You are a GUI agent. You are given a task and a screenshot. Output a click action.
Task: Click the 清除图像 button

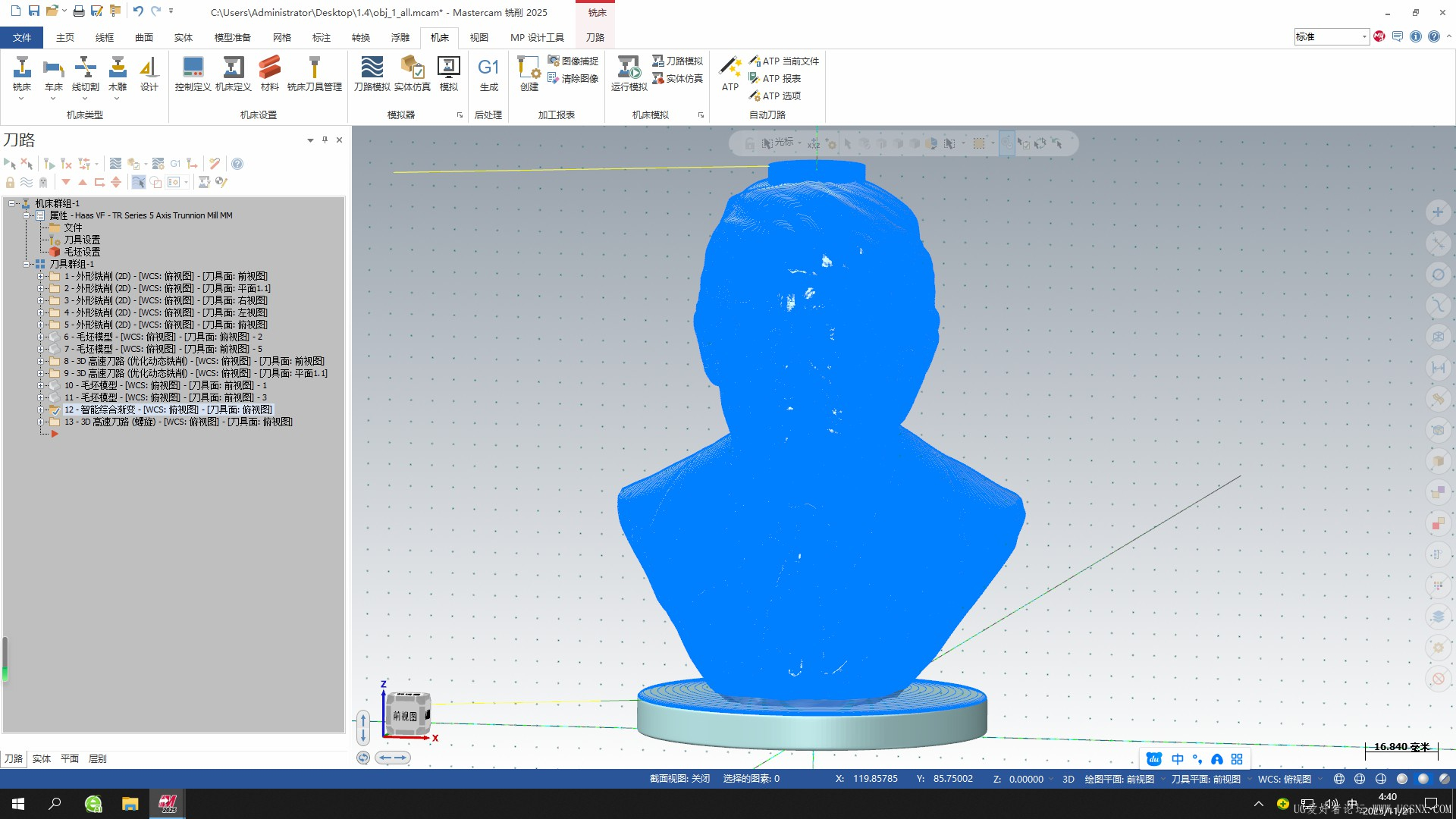click(x=573, y=78)
